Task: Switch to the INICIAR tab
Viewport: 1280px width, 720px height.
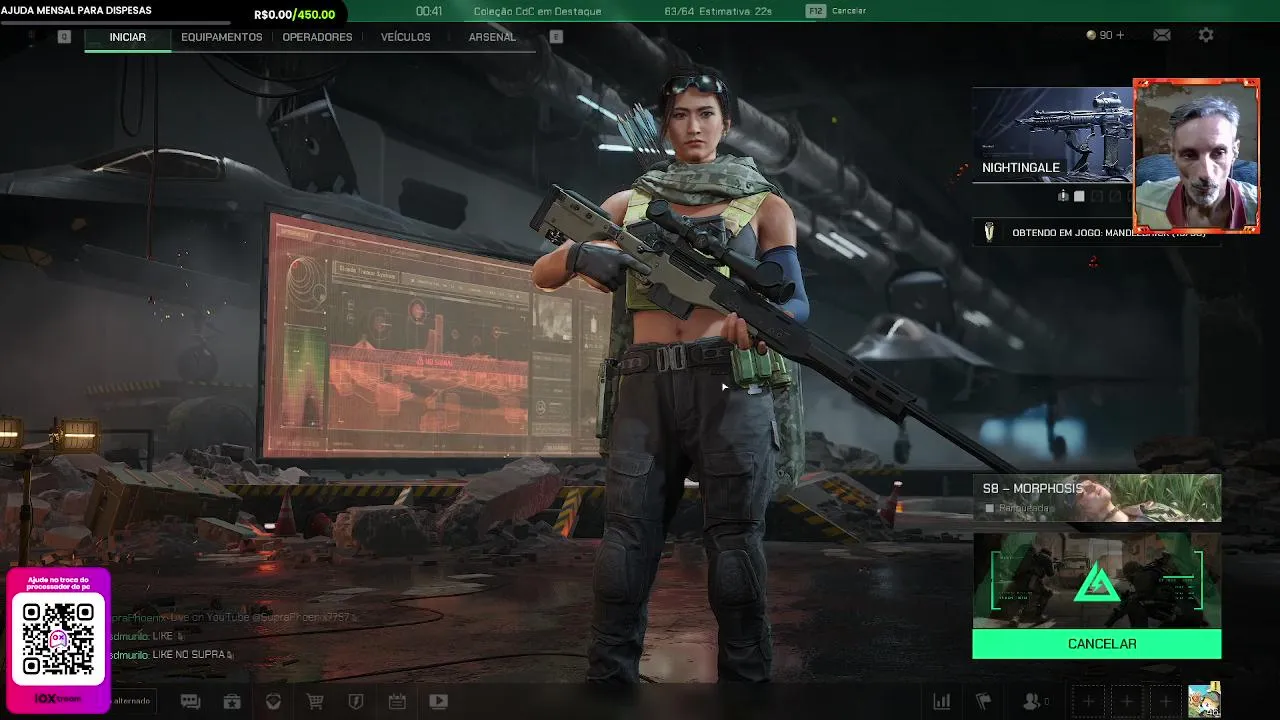Action: pos(128,37)
